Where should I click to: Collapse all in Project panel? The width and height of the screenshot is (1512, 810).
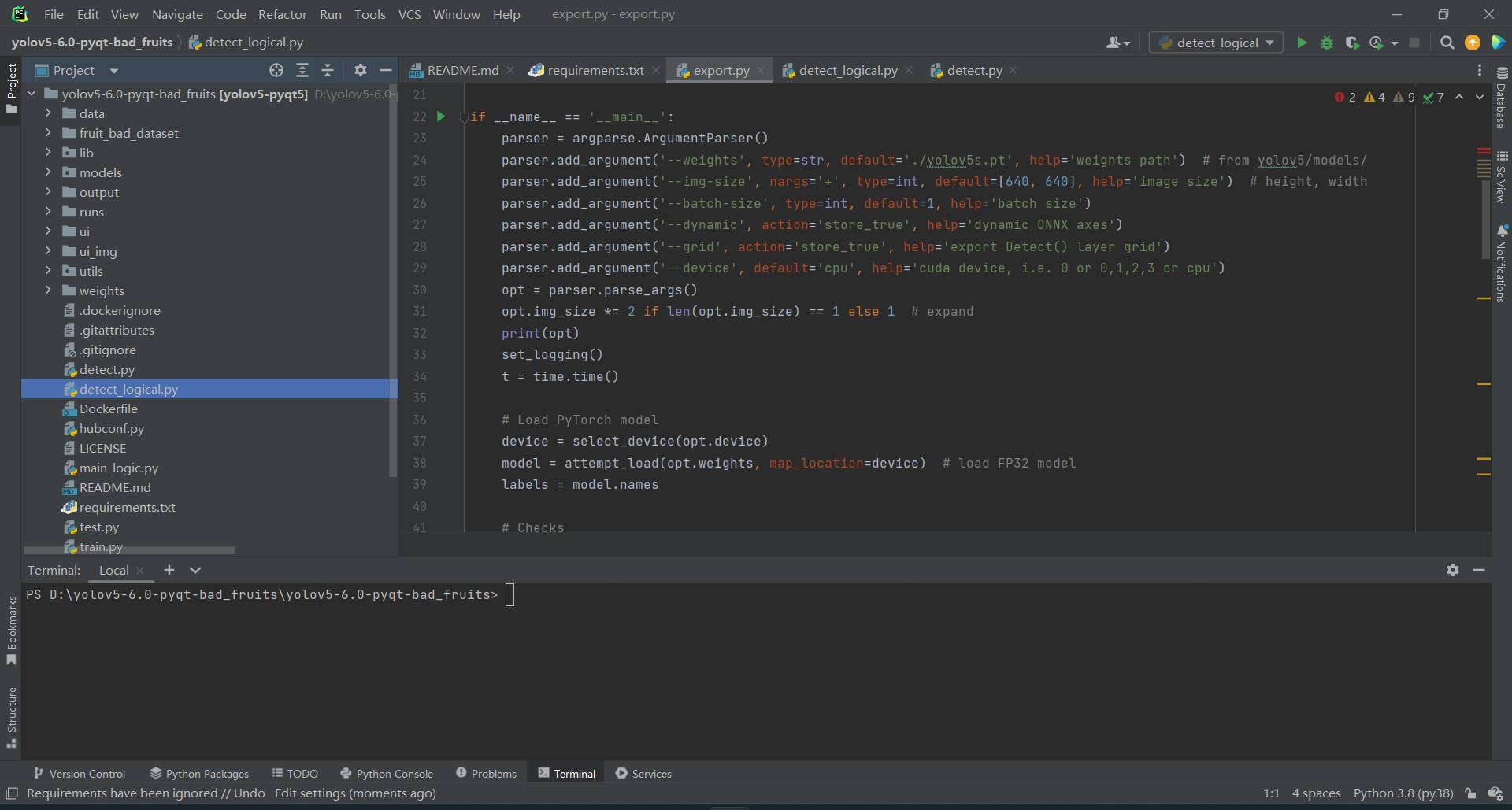tap(328, 70)
